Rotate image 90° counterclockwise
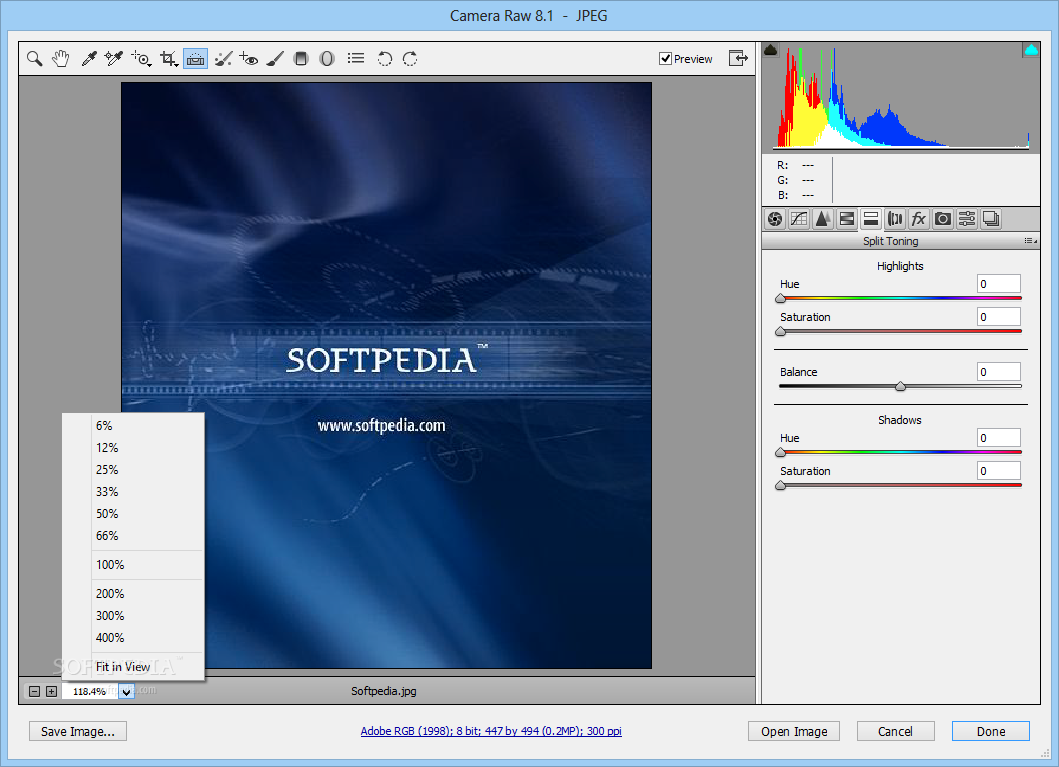 tap(384, 59)
